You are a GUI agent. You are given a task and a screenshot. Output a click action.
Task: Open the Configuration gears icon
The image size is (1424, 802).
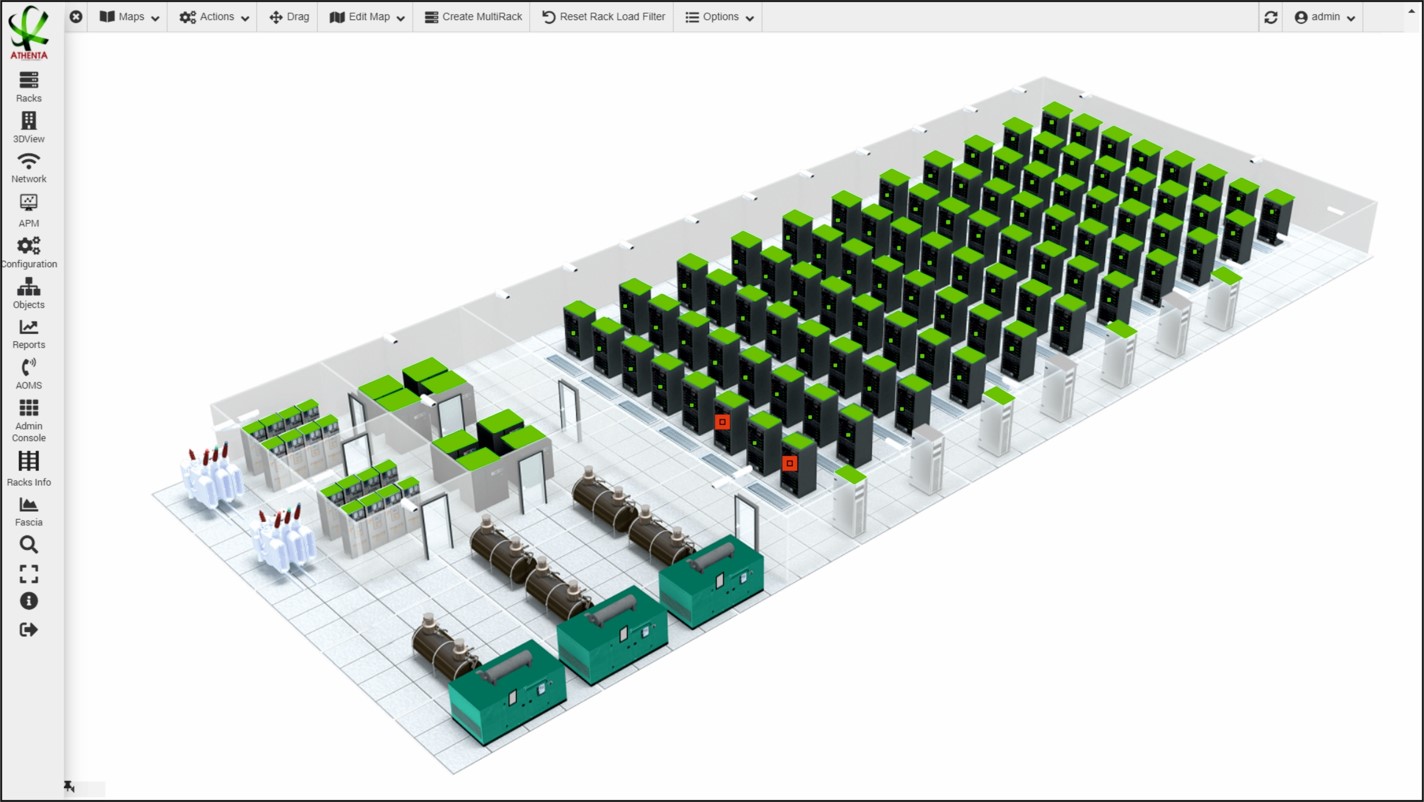coord(29,251)
